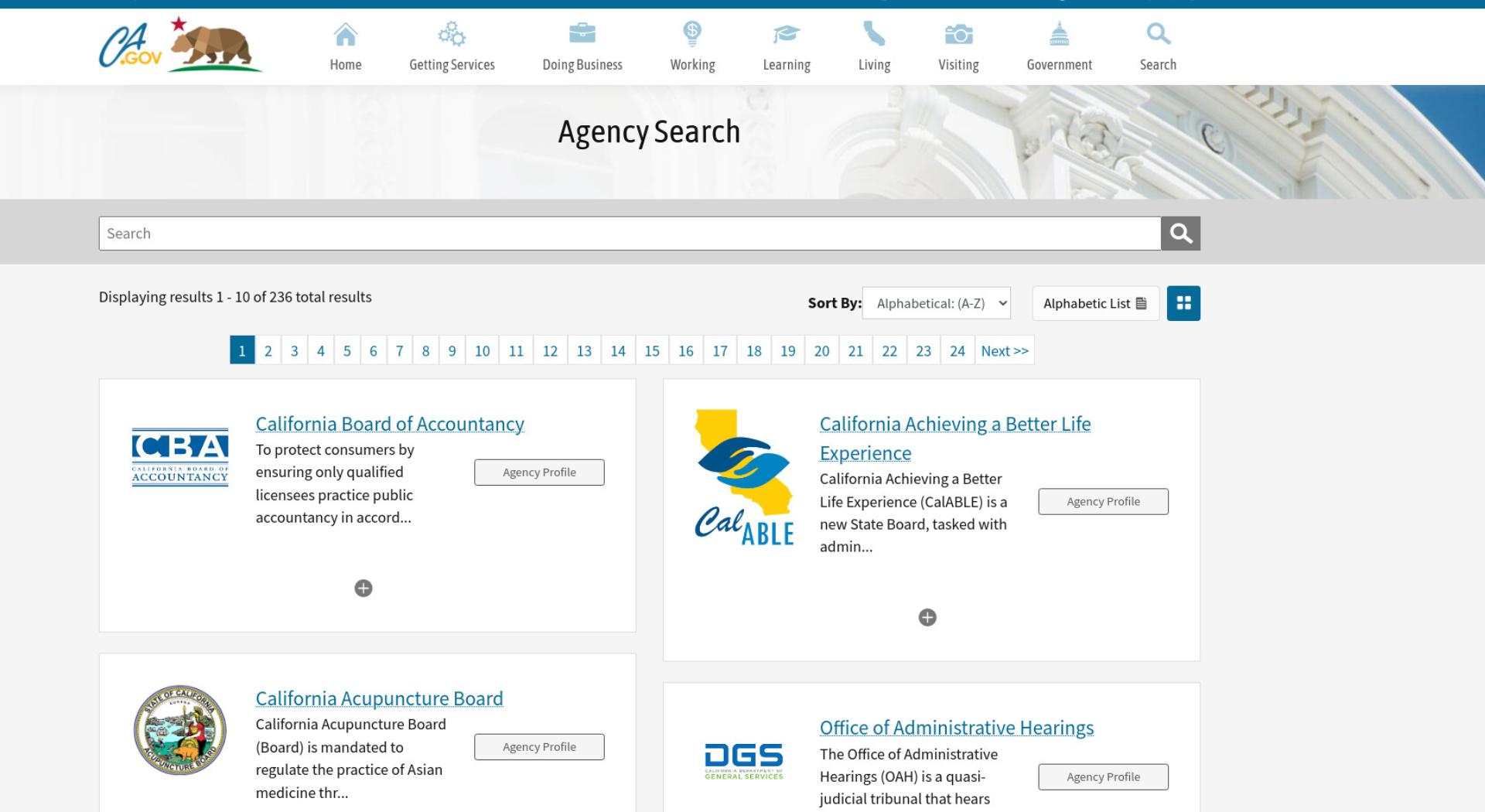Open Sort By Alphabetical dropdown
The width and height of the screenshot is (1485, 812).
click(x=937, y=303)
